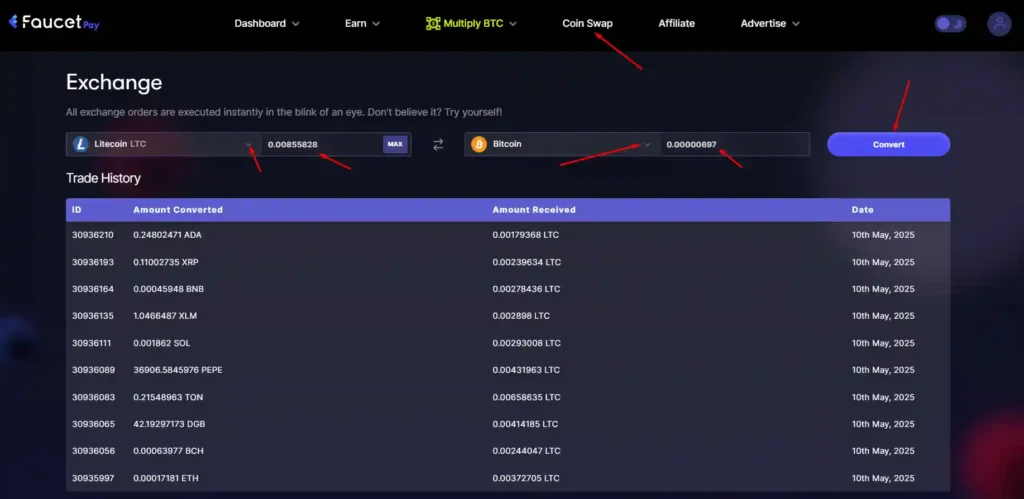Click the Date column header
The width and height of the screenshot is (1024, 499).
862,210
